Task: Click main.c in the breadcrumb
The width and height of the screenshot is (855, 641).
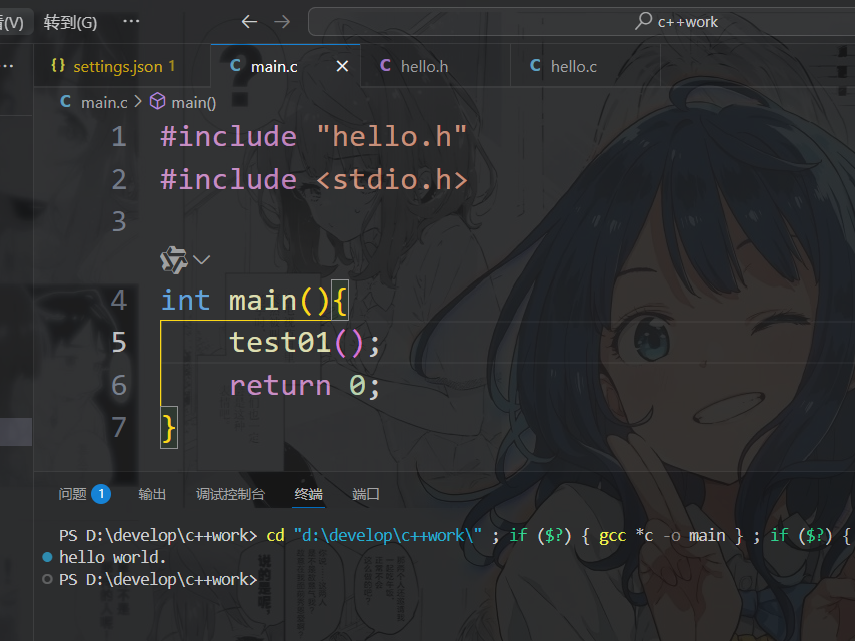Action: coord(104,102)
